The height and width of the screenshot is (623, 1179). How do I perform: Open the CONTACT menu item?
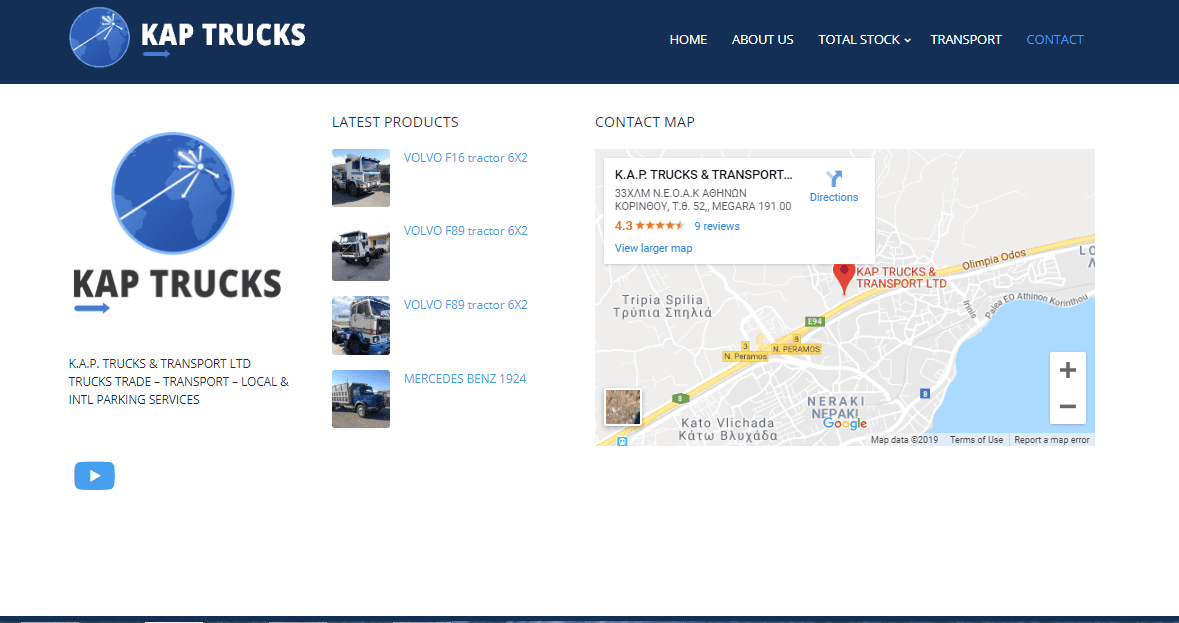point(1055,40)
